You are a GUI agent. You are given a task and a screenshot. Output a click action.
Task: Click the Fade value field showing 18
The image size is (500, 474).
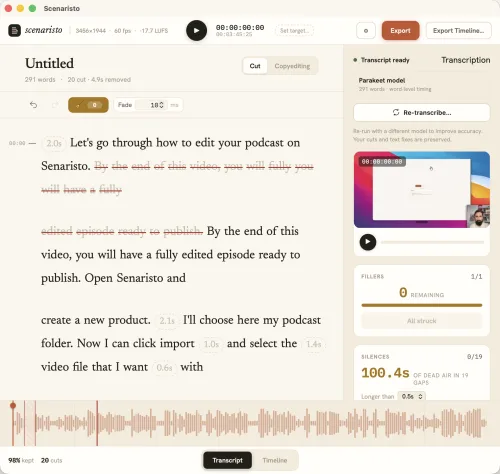pos(152,105)
